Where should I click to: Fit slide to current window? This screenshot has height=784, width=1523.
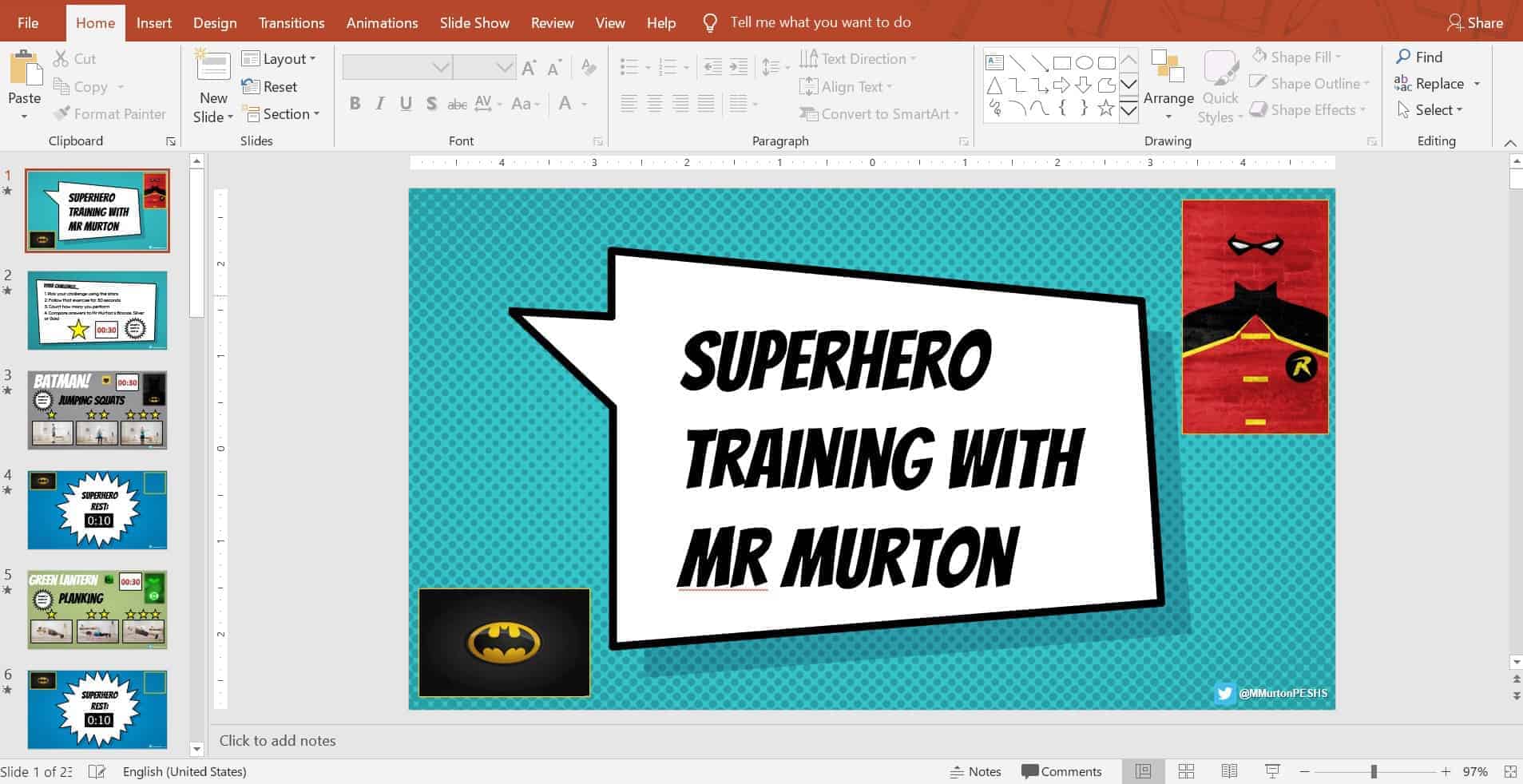(1509, 771)
